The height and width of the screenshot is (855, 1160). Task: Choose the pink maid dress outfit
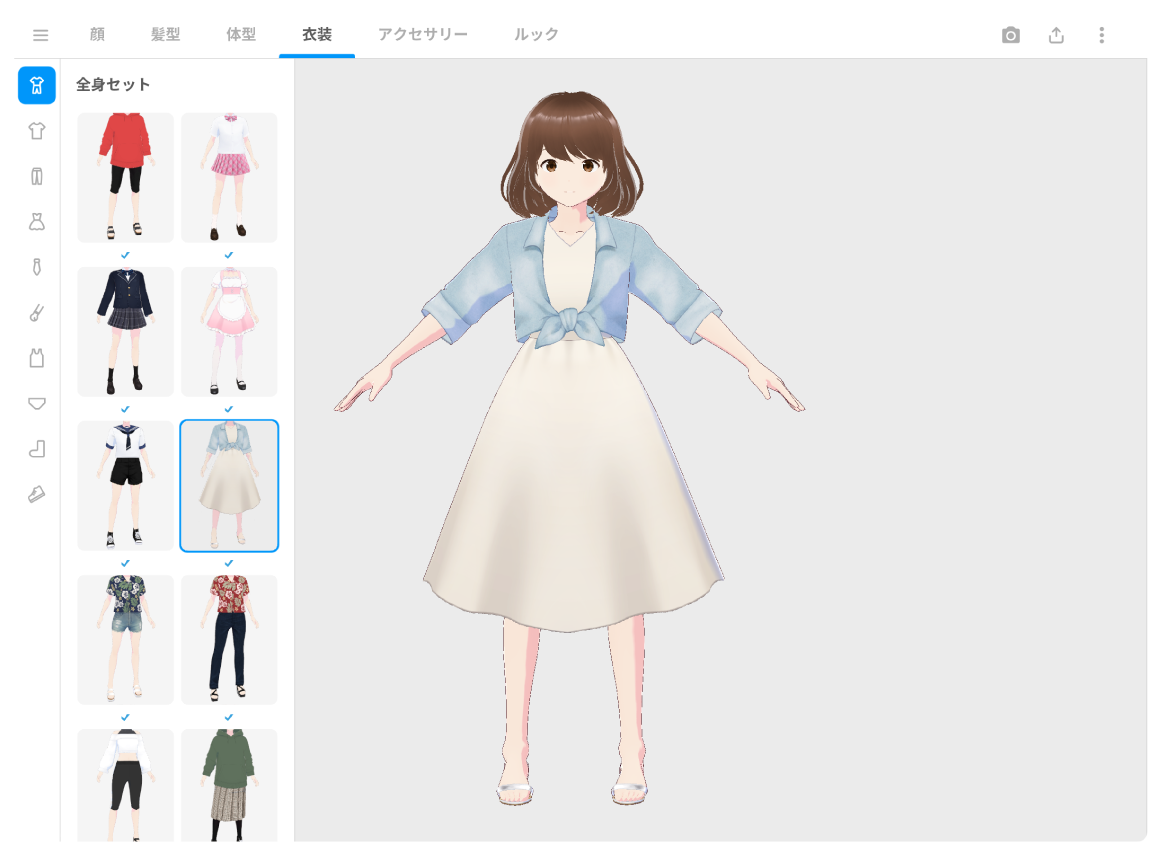229,331
